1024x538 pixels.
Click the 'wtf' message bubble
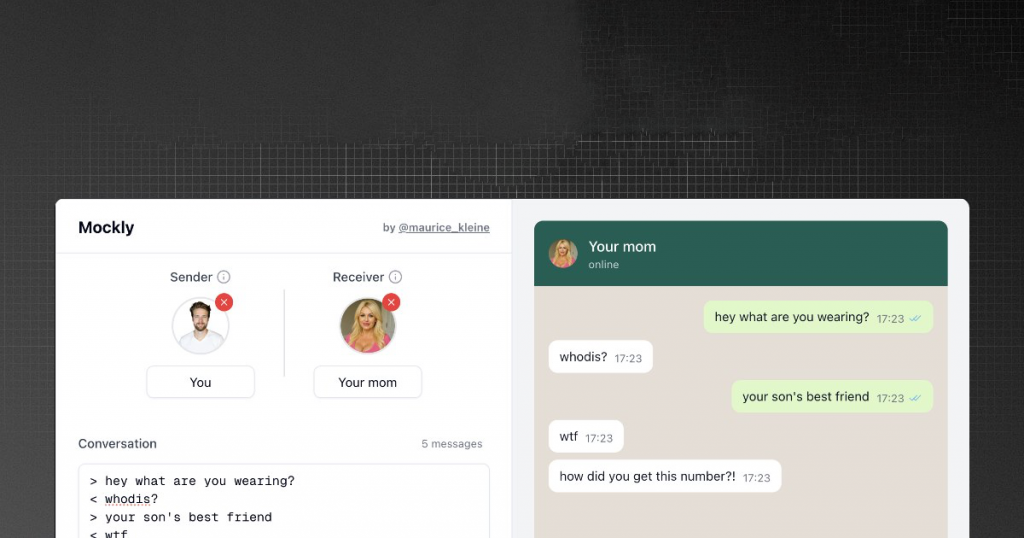click(x=586, y=437)
